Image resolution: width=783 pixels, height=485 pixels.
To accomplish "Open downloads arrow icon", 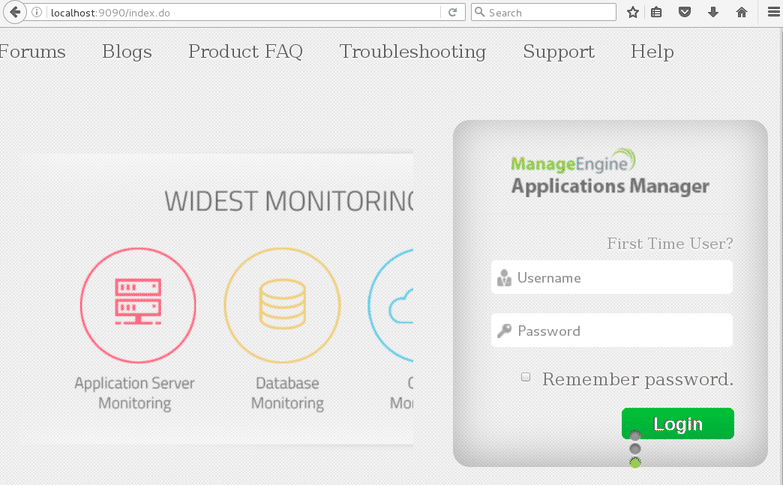I will coord(713,12).
